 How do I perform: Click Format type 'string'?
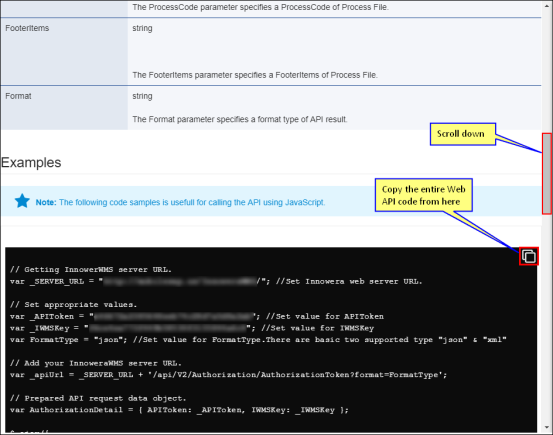pyautogui.click(x=142, y=96)
